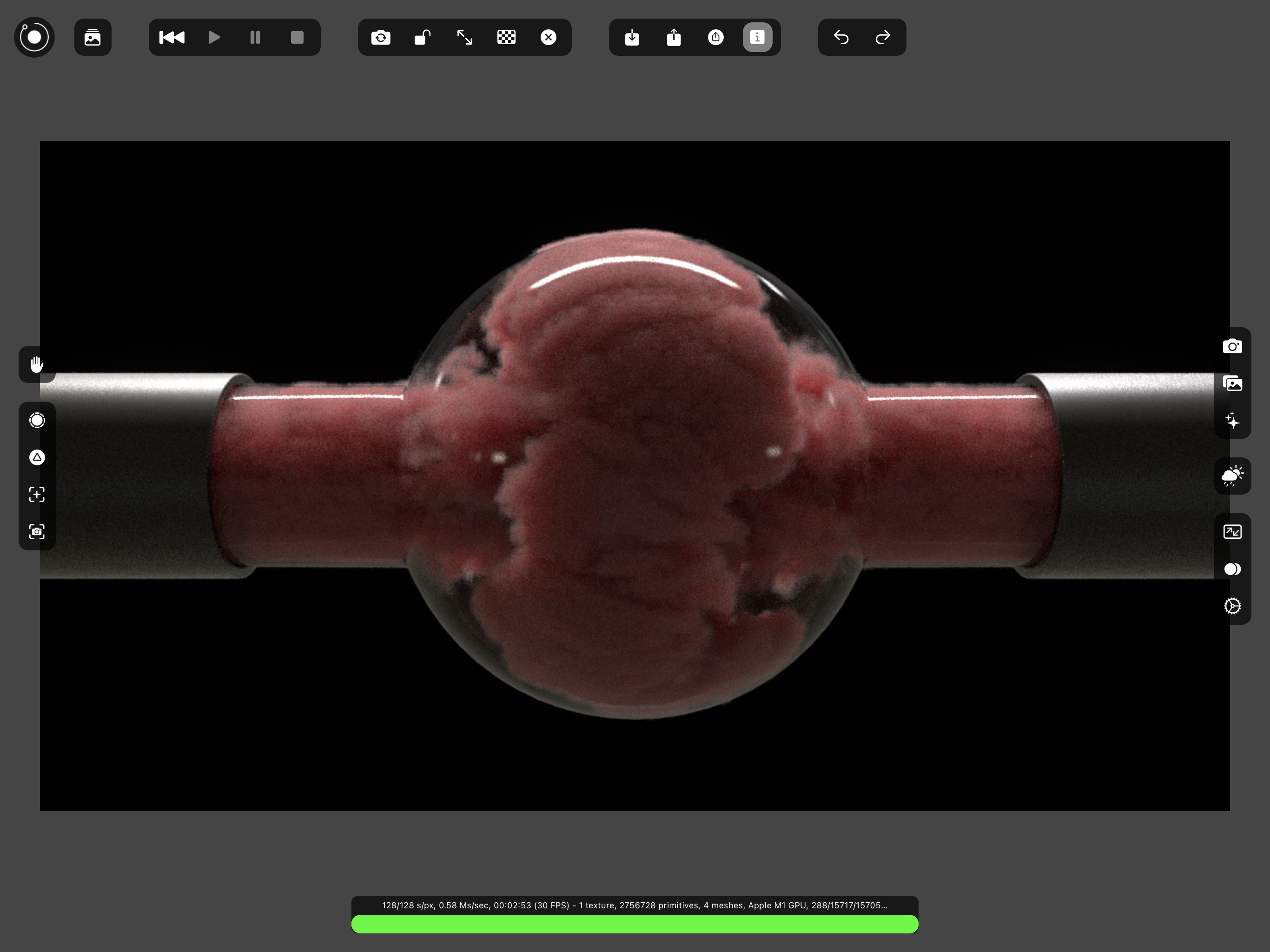Image resolution: width=1270 pixels, height=952 pixels.
Task: Click the green render progress bar
Action: [x=635, y=924]
